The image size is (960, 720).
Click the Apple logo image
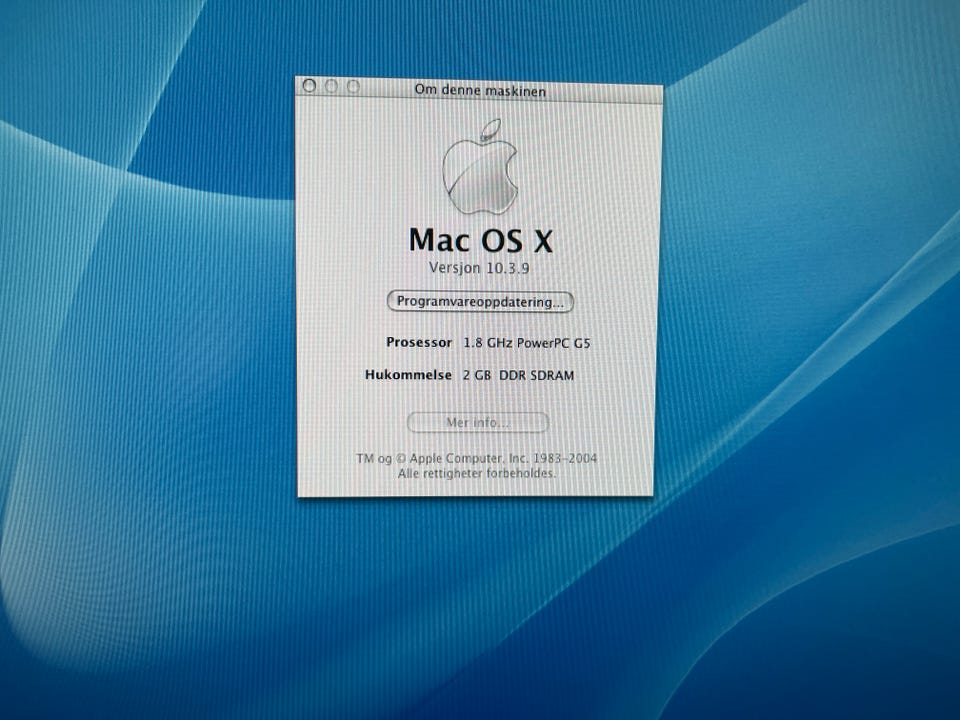pos(481,167)
